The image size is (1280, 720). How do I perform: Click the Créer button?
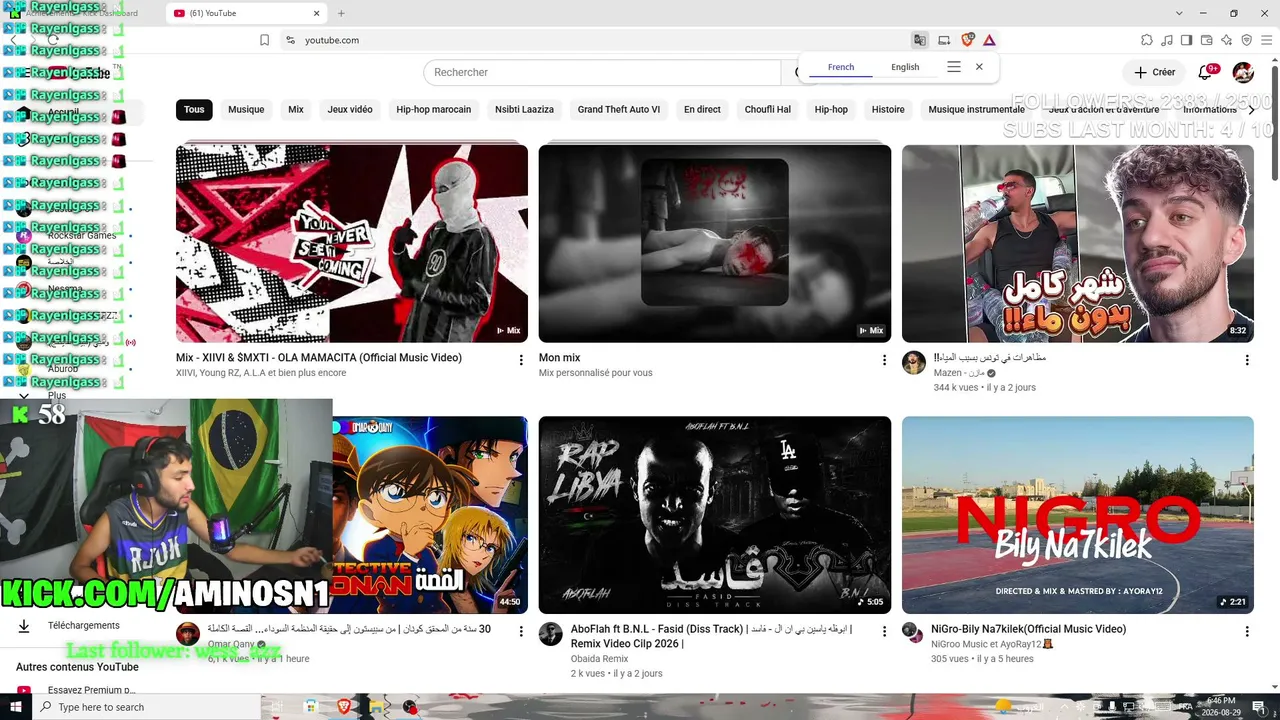[1155, 72]
